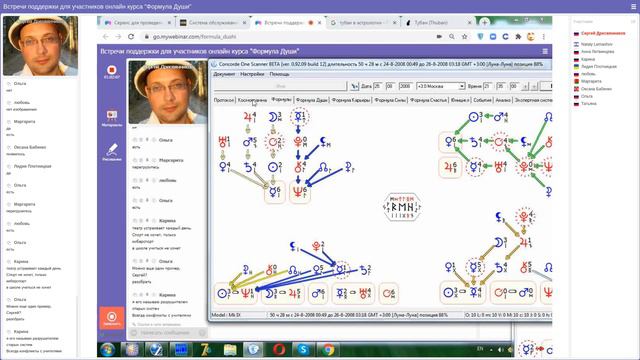
Task: Switch to the Формула Души tab
Action: (312, 100)
